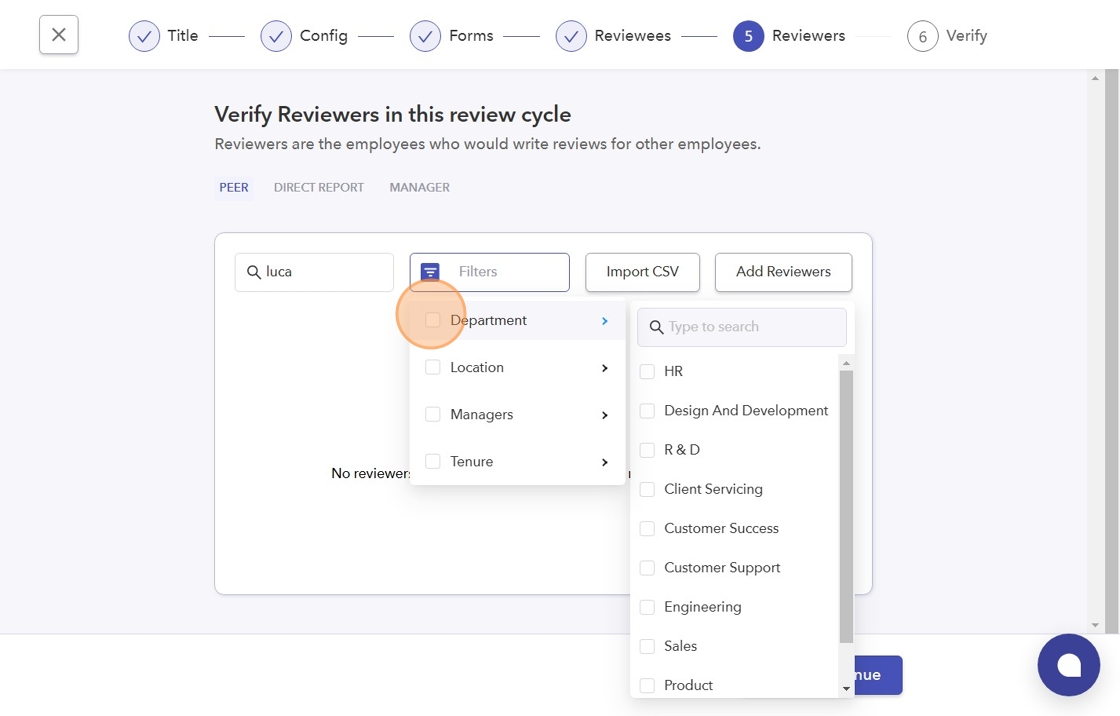Click the step 6 Verify circle
This screenshot has width=1120, height=716.
coord(922,37)
